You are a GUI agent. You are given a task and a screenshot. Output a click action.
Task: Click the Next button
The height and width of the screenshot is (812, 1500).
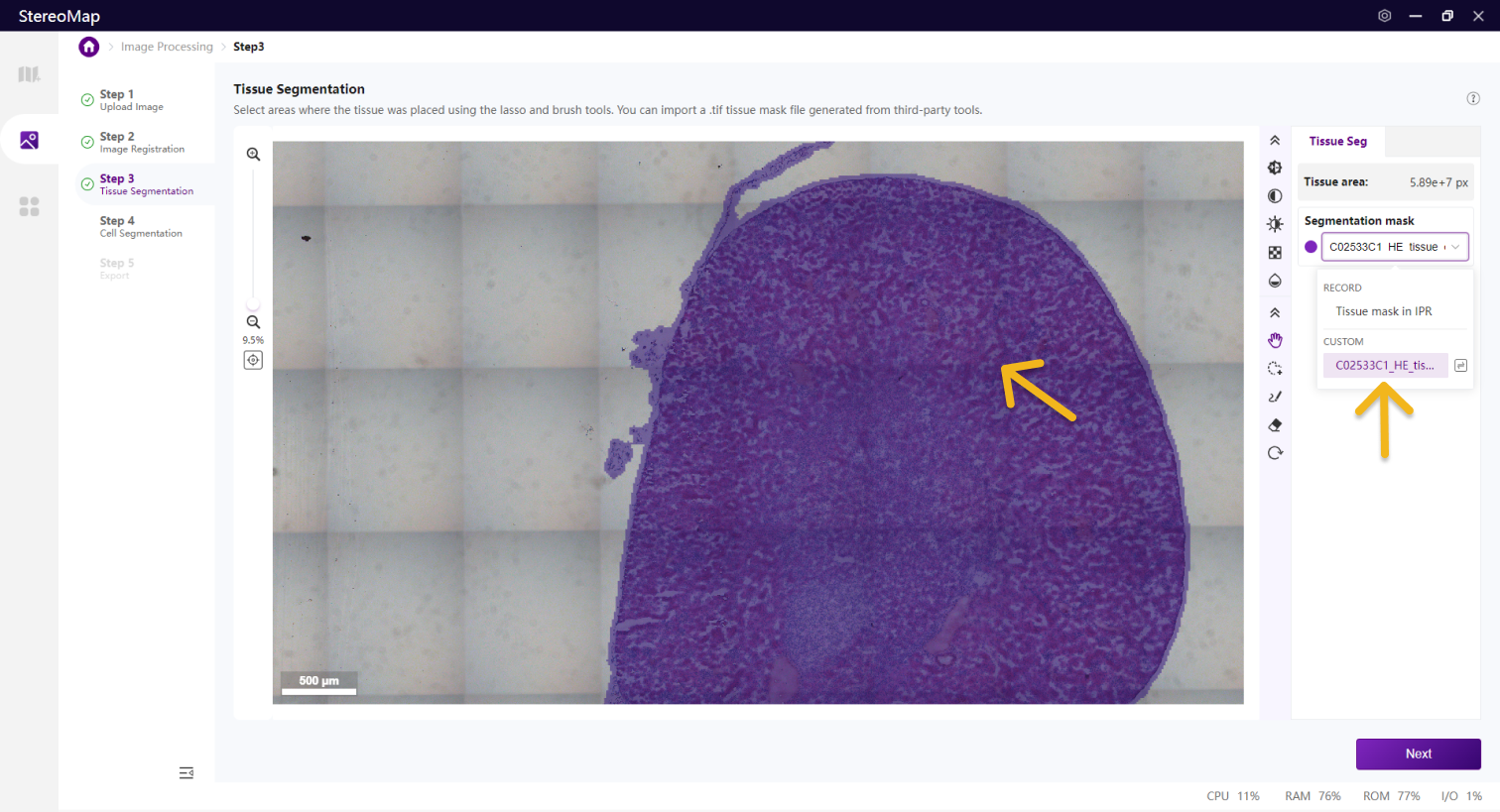(x=1418, y=754)
